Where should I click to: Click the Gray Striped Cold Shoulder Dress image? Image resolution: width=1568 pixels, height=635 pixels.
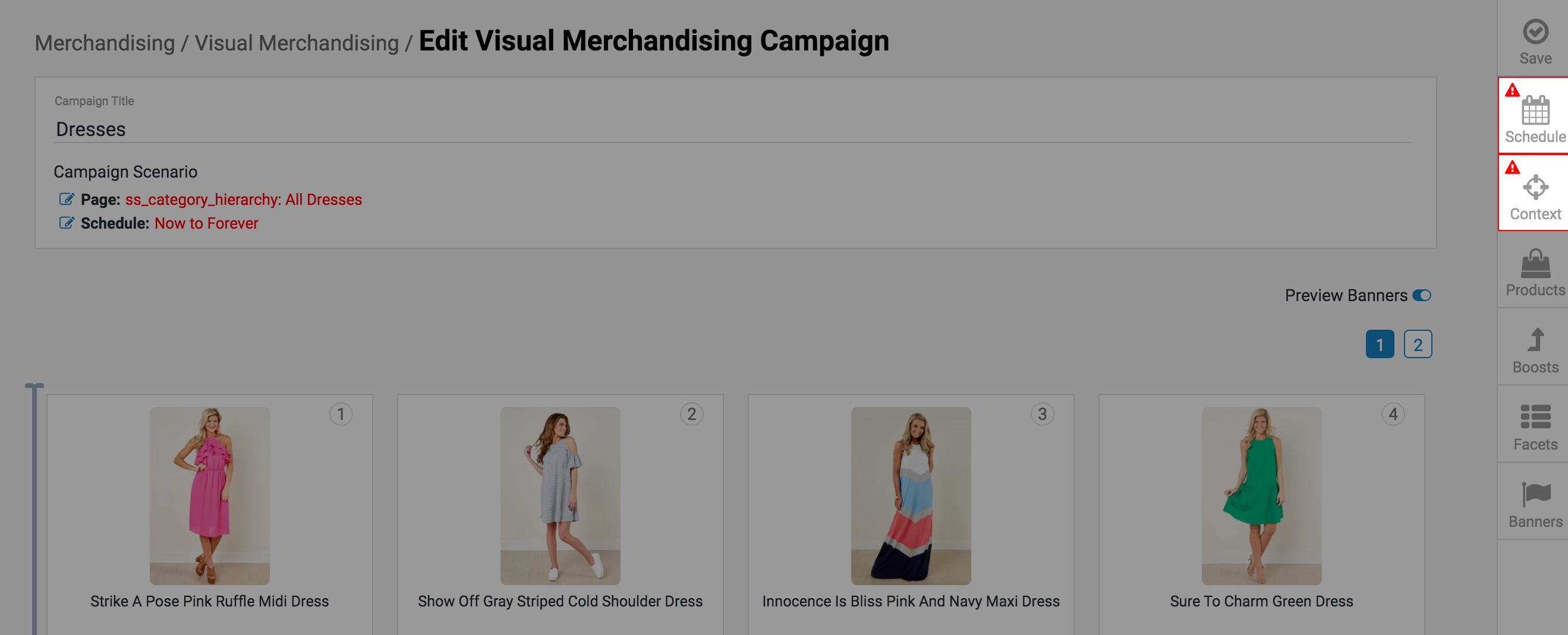[560, 495]
